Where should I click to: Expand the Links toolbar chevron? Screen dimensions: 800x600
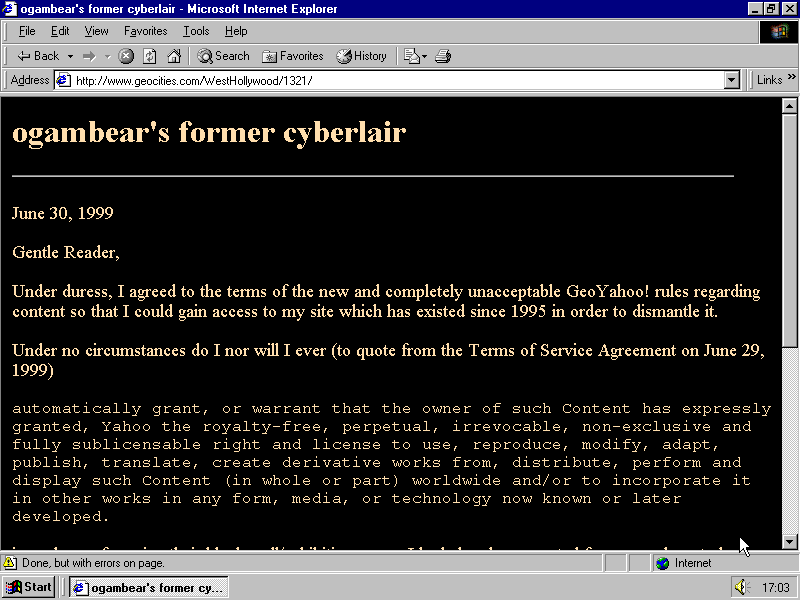791,77
